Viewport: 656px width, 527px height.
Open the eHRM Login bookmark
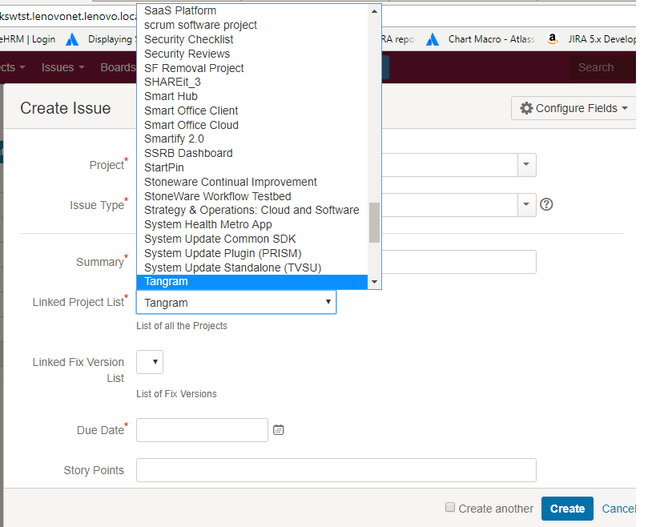pos(28,39)
